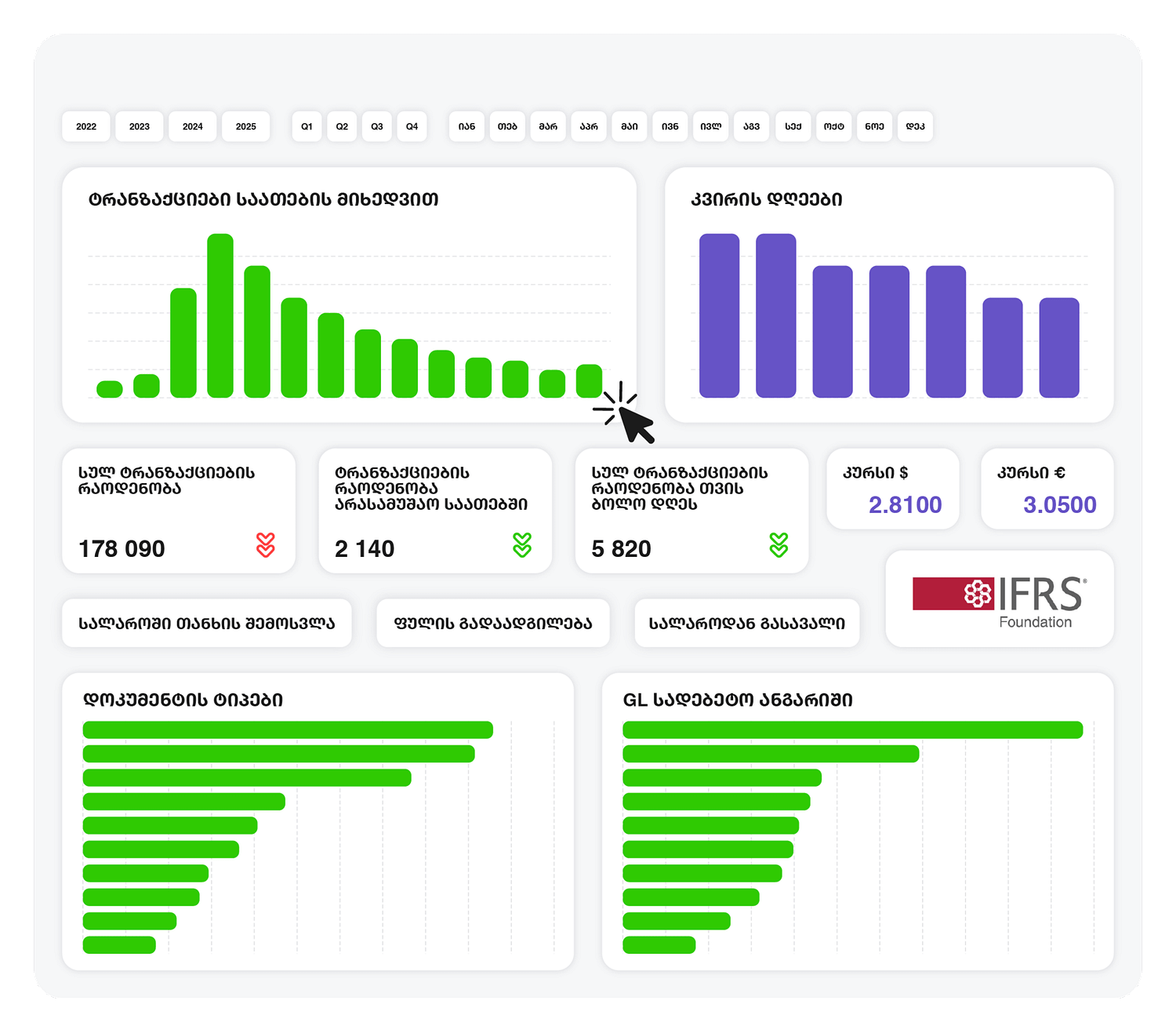1176x1033 pixels.
Task: Select the first purple bar in weekdays chart
Action: [719, 315]
